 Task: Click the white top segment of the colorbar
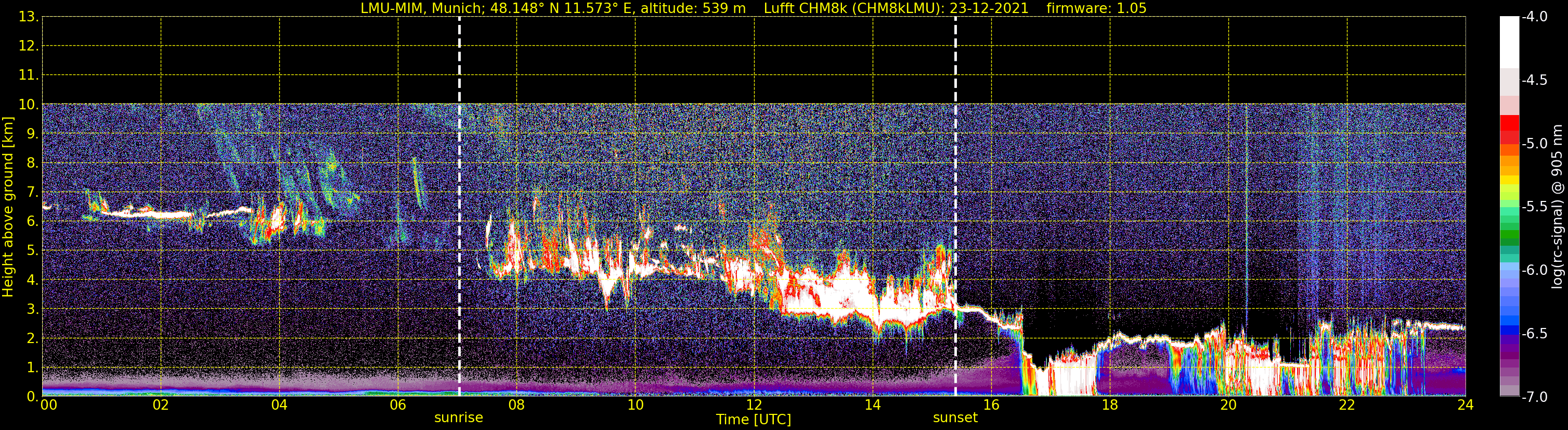1510,42
